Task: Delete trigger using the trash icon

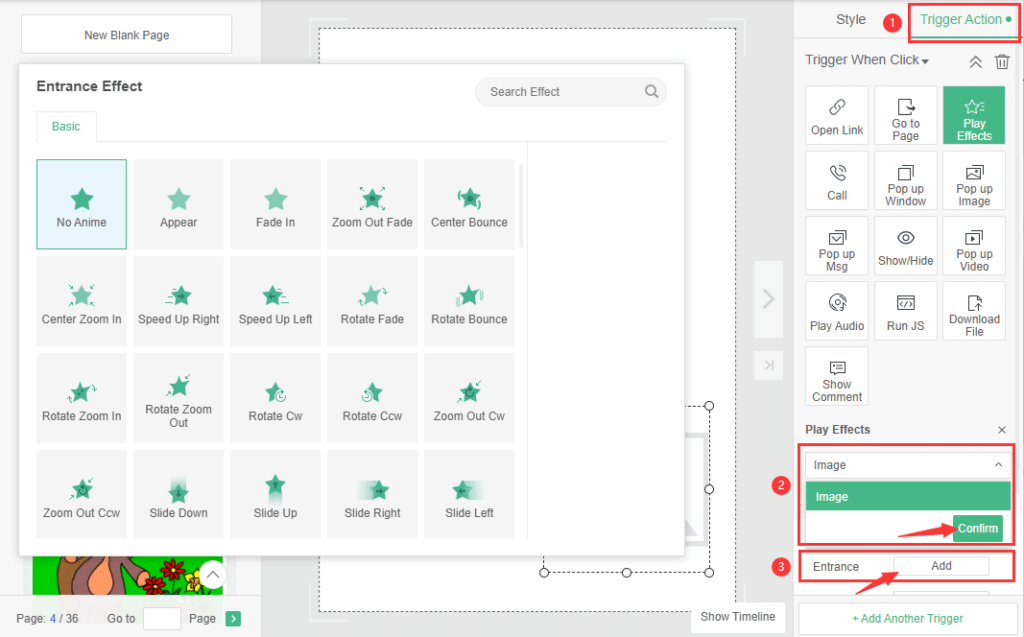Action: point(1002,62)
